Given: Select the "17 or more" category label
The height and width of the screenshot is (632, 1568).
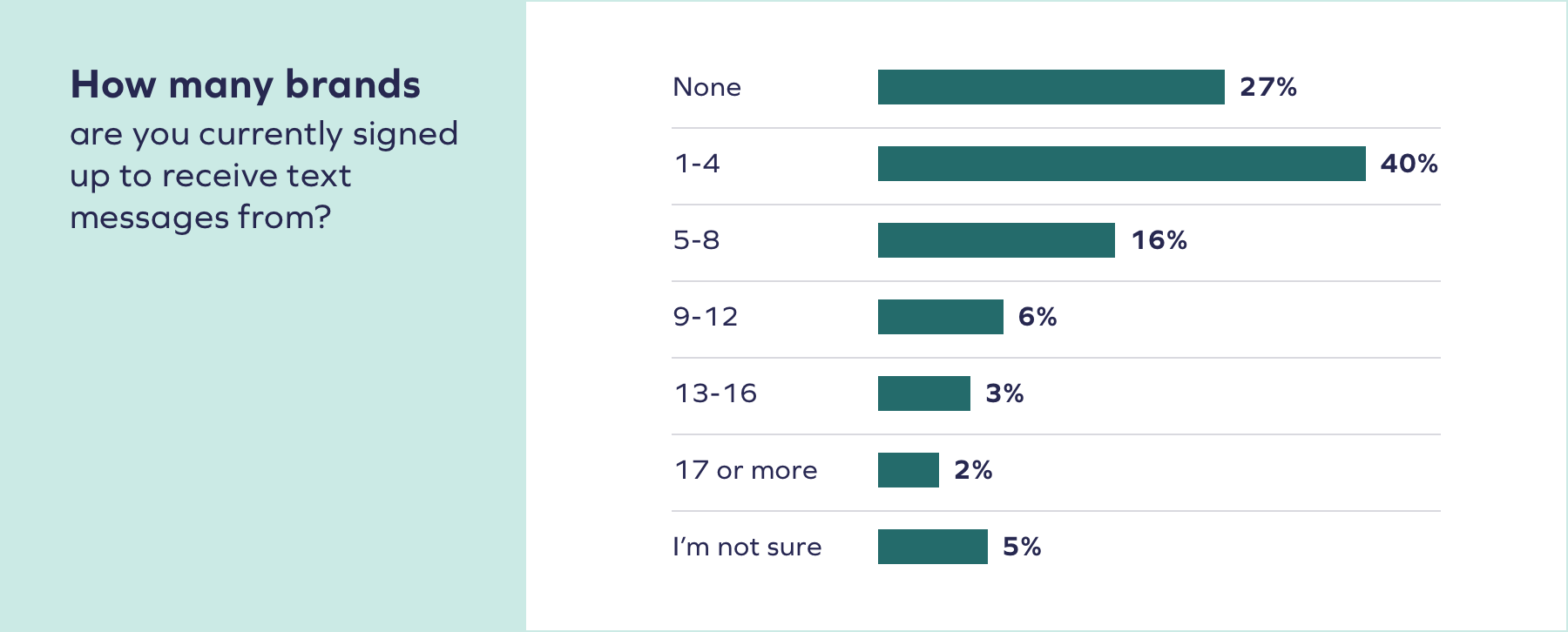Looking at the screenshot, I should (746, 470).
